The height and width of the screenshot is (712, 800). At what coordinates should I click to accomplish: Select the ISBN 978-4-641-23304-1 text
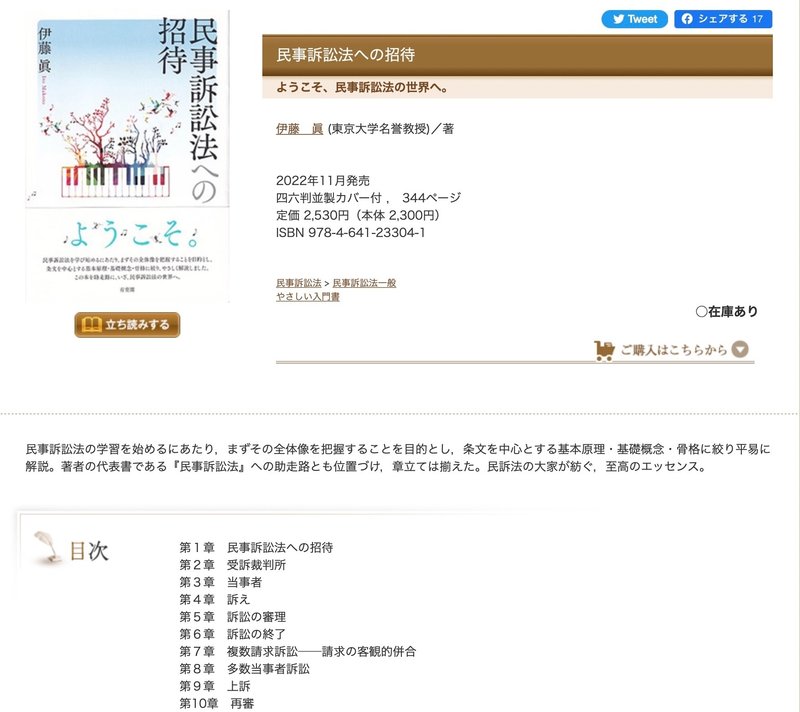point(351,233)
